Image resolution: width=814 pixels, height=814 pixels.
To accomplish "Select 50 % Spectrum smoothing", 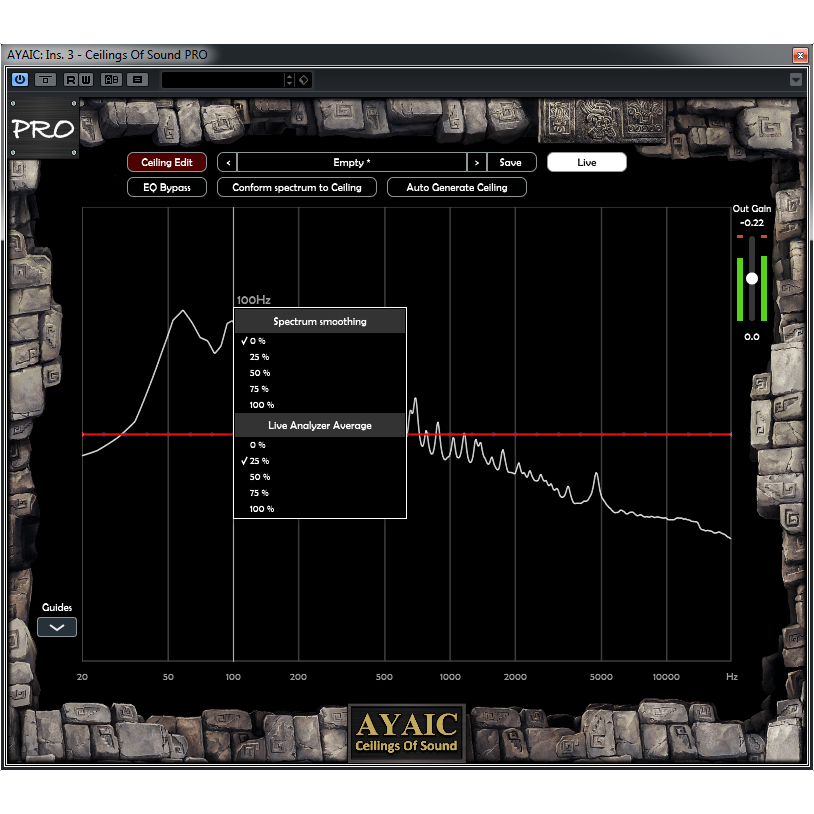I will (260, 373).
